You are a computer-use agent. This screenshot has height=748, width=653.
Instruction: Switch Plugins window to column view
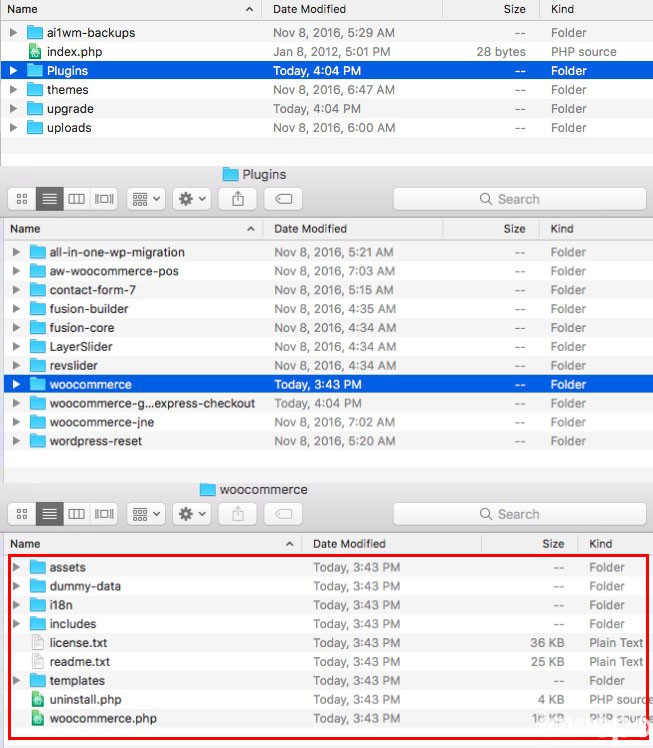(76, 199)
